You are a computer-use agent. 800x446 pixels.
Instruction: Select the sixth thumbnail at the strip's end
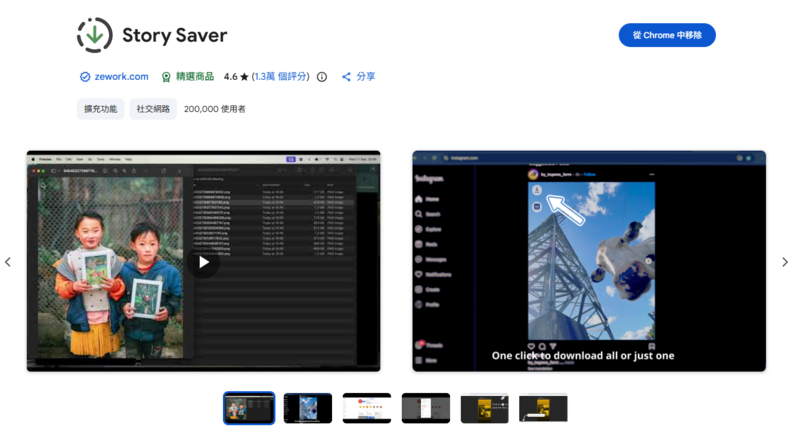click(543, 408)
